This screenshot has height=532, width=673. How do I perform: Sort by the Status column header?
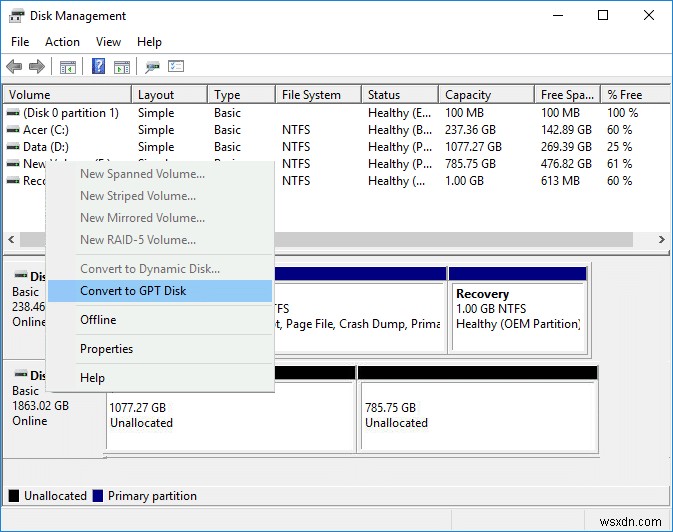[400, 95]
